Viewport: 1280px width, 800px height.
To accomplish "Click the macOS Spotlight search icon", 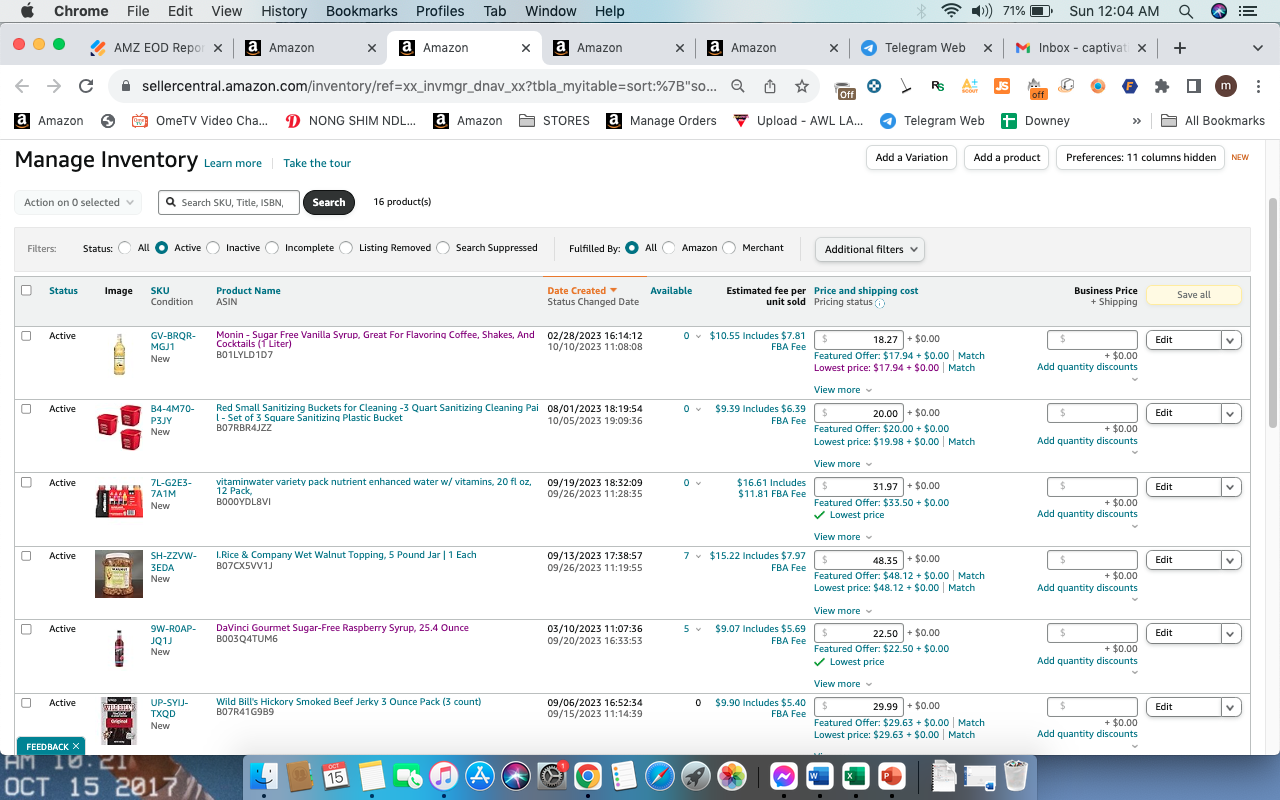I will pos(1186,11).
